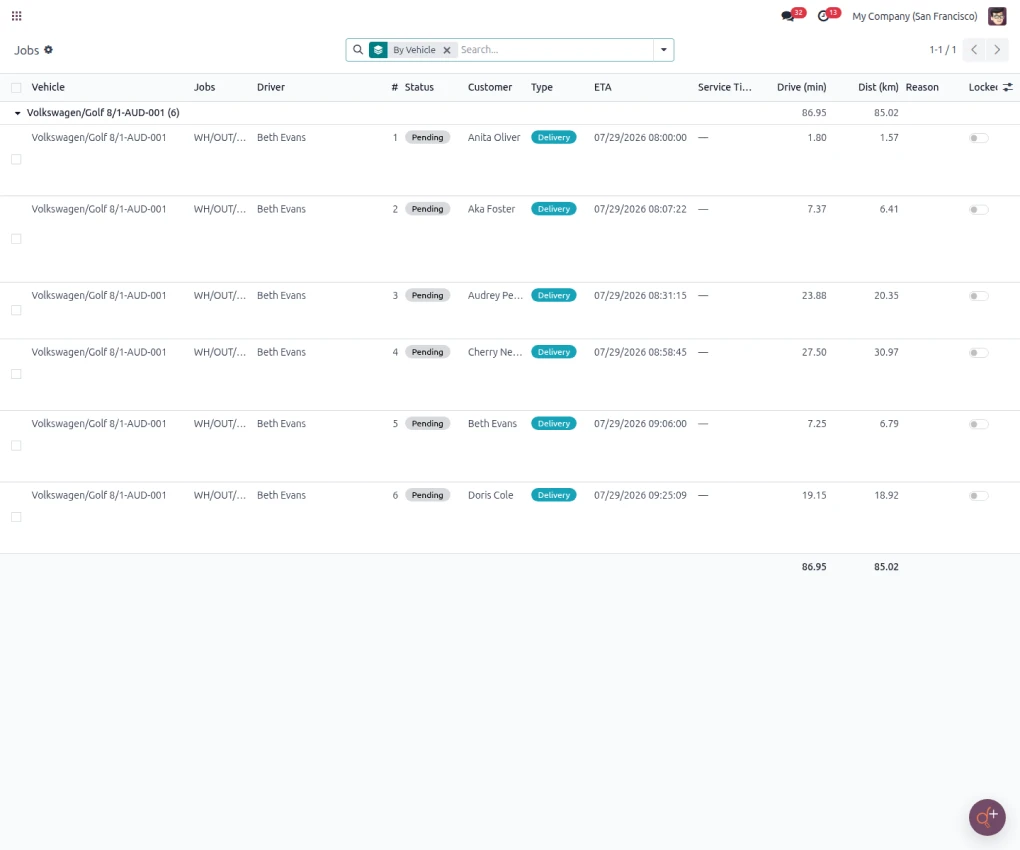Click WH/OUT/... job cell in row 5
Viewport: 1020px width, 850px height.
click(x=220, y=423)
